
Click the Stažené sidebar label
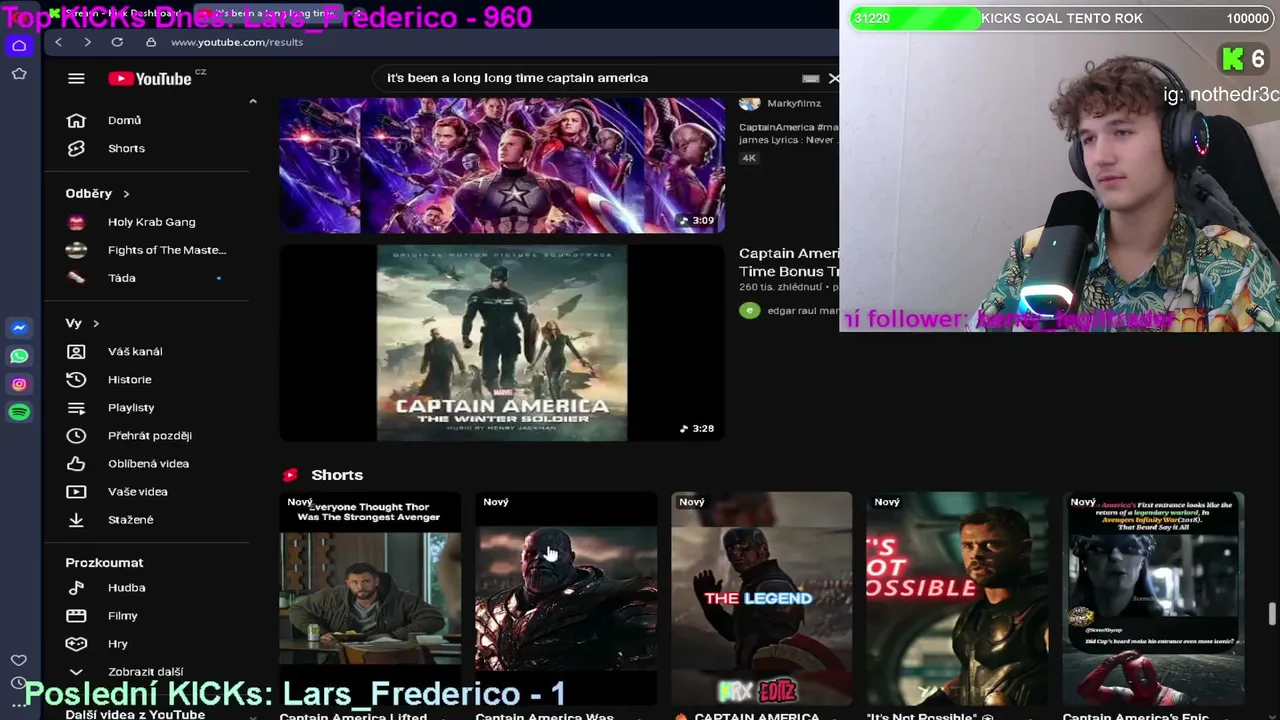tap(131, 520)
